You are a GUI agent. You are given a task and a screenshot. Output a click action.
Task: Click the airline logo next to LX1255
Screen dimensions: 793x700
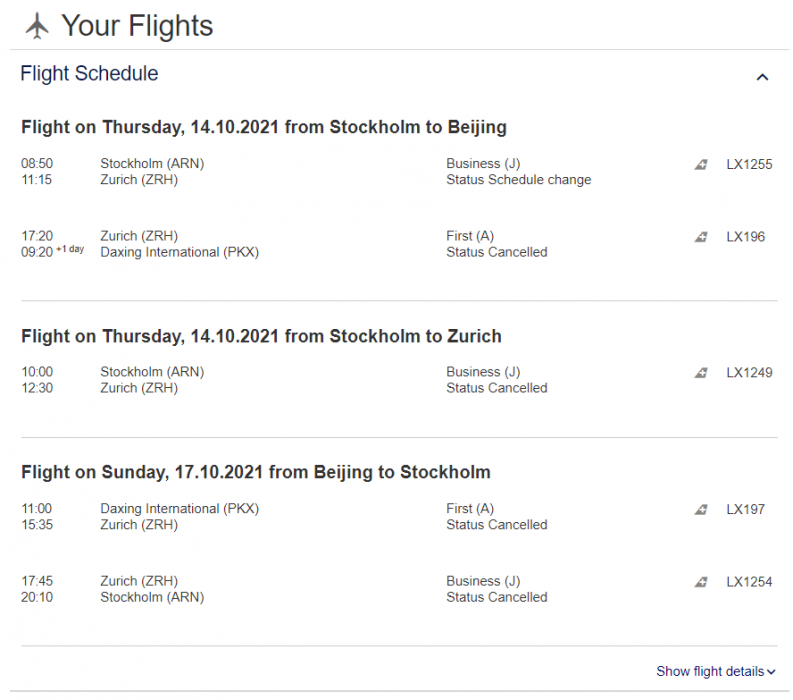(x=701, y=165)
